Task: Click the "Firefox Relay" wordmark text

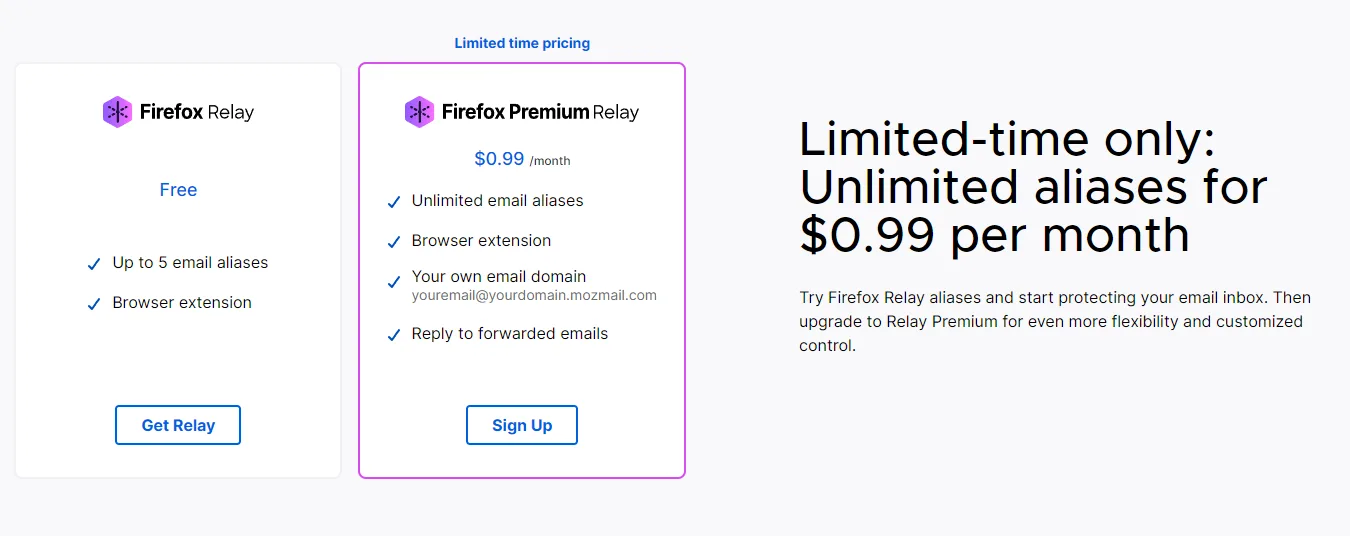Action: (197, 112)
